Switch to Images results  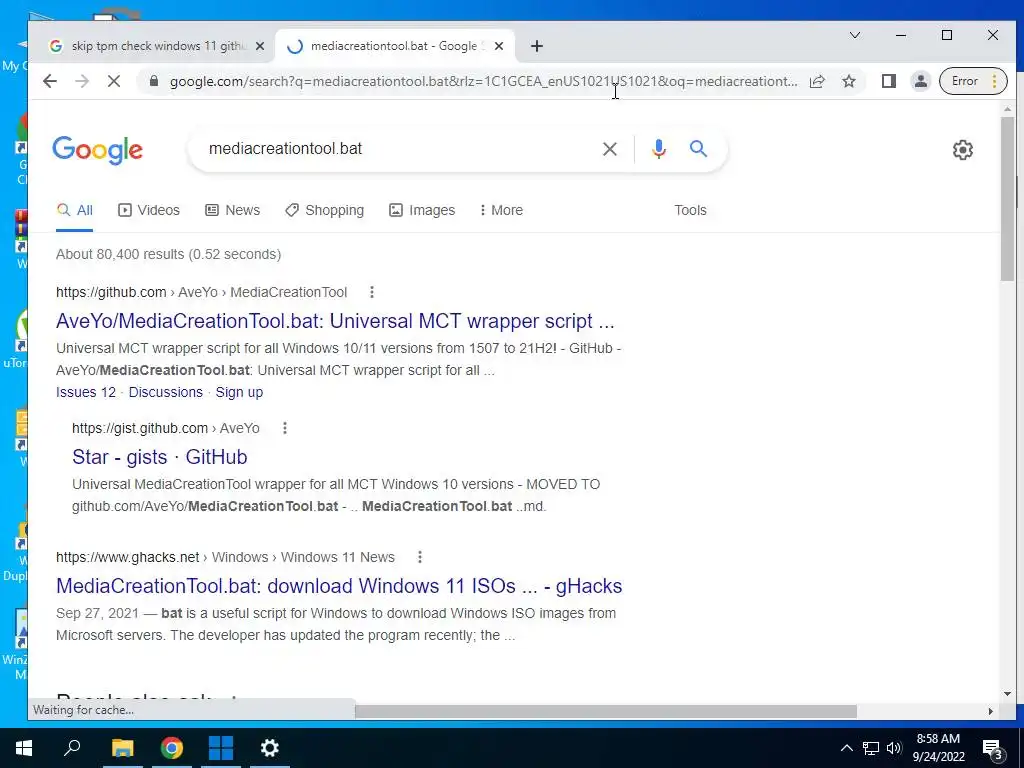coord(422,210)
